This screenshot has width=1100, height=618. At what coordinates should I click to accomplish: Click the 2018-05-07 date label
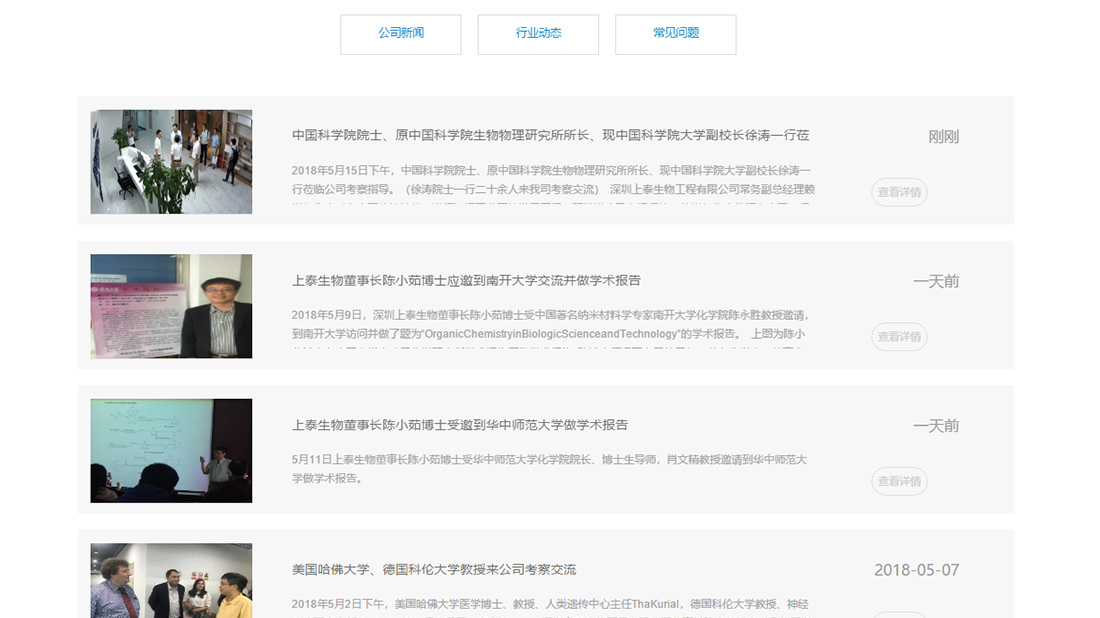925,569
